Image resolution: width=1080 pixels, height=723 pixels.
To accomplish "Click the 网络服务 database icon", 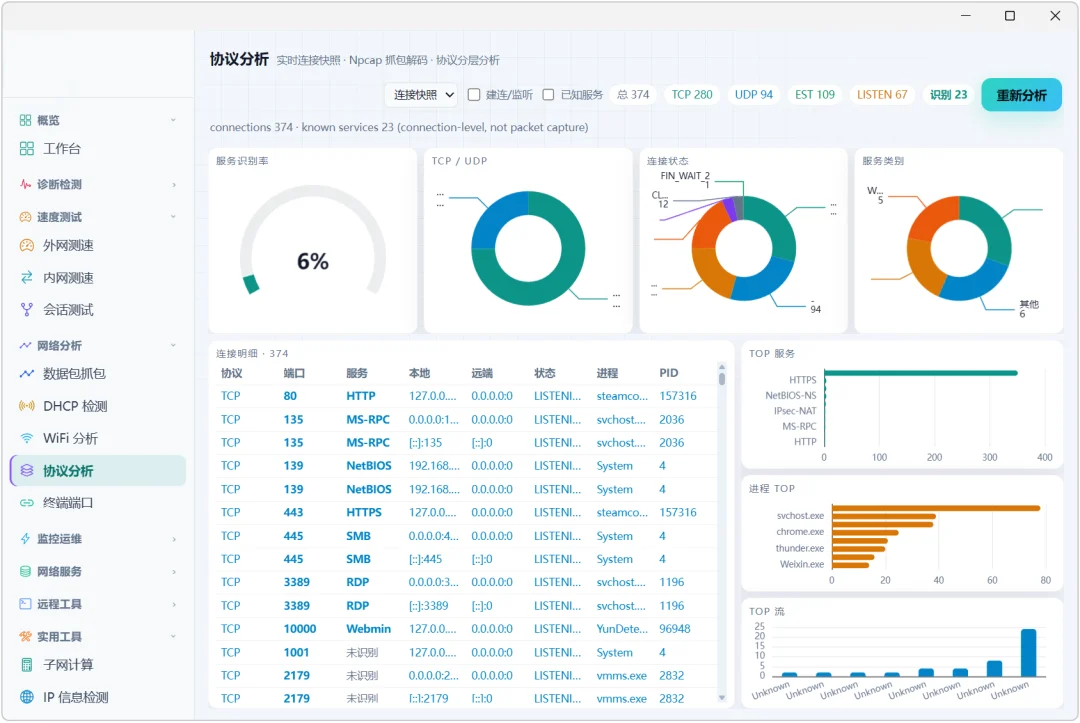I will tap(25, 572).
